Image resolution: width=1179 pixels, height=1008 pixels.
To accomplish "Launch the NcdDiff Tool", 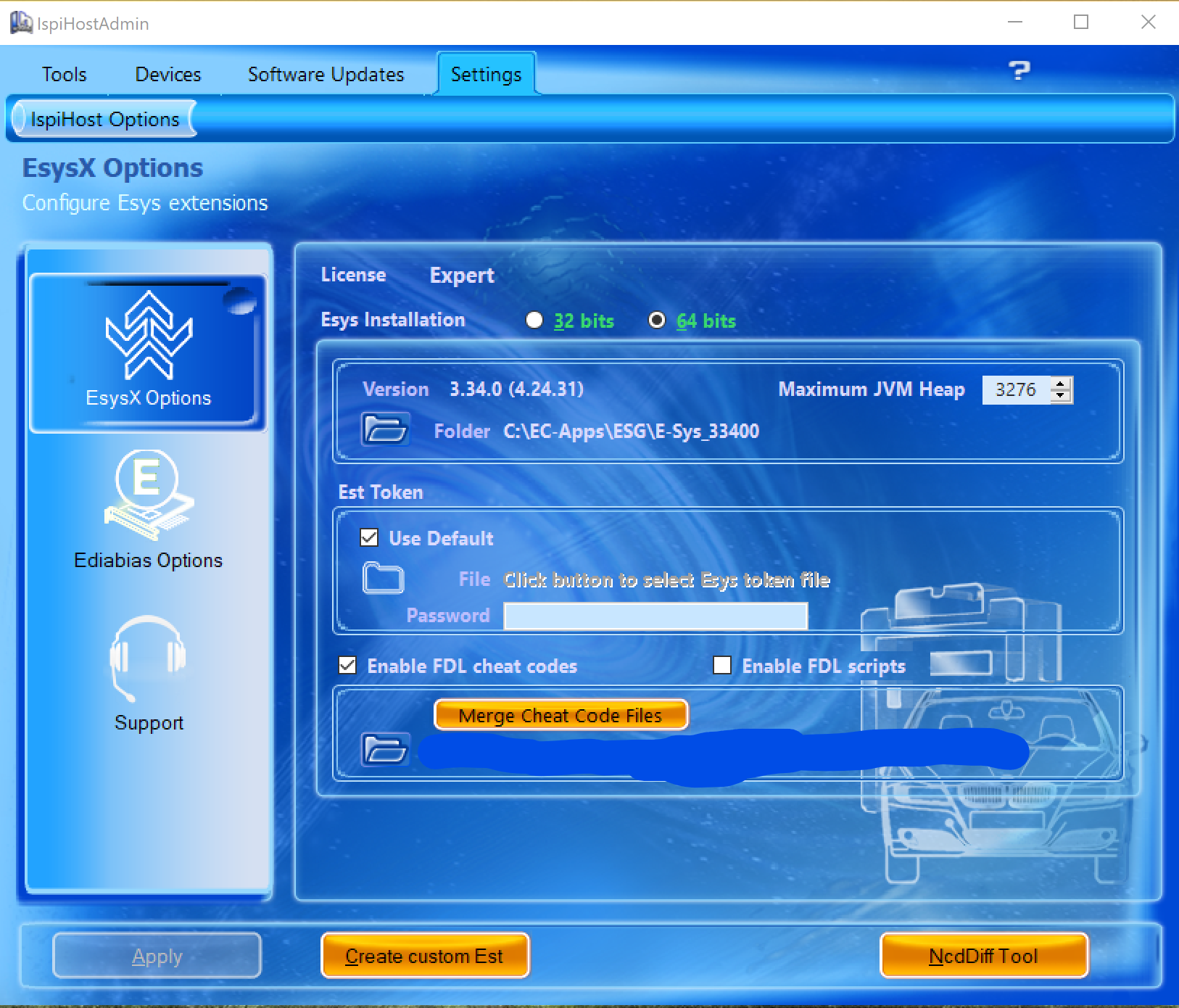I will click(984, 956).
